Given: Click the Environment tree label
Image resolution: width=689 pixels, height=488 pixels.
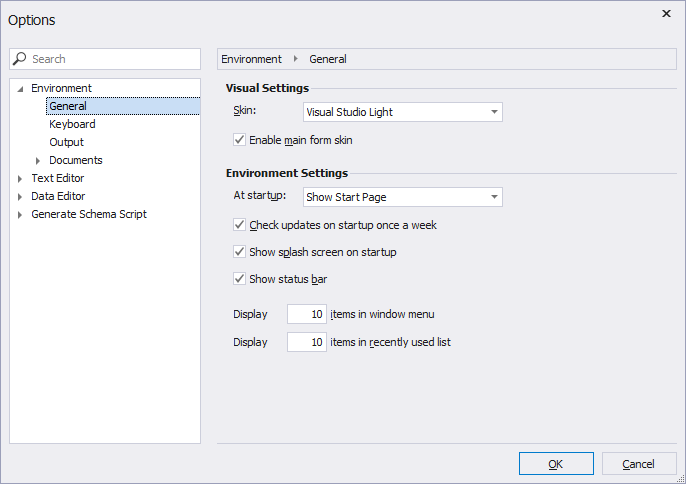Looking at the screenshot, I should [62, 89].
